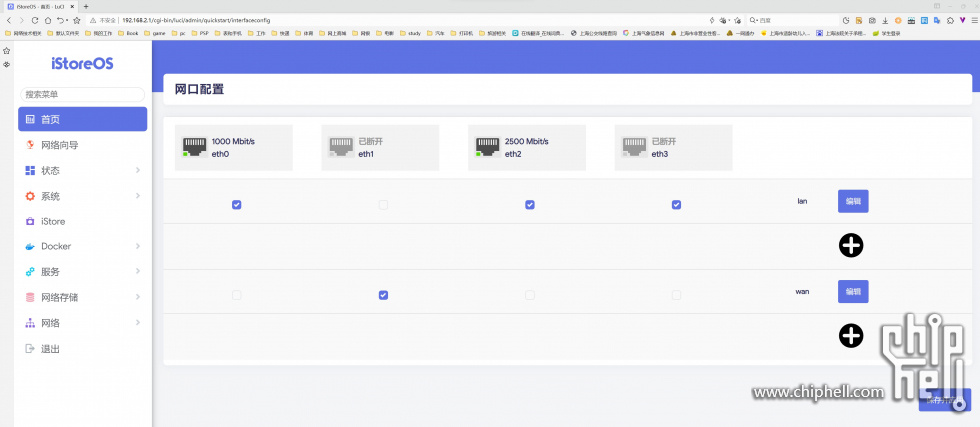Check eth3 in the wan row
Screen dimensions: 980x427
point(676,295)
